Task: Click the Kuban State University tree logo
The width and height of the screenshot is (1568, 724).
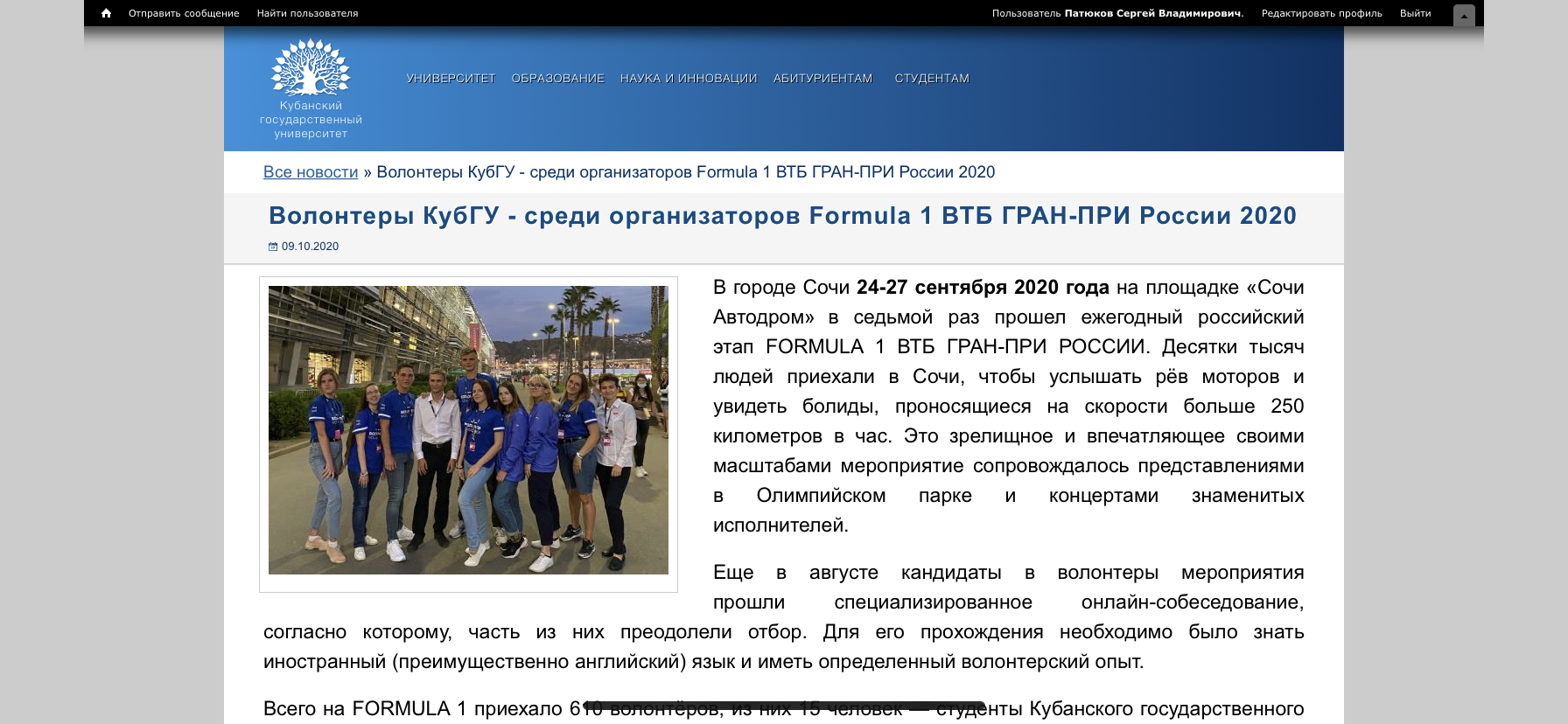Action: tap(311, 66)
